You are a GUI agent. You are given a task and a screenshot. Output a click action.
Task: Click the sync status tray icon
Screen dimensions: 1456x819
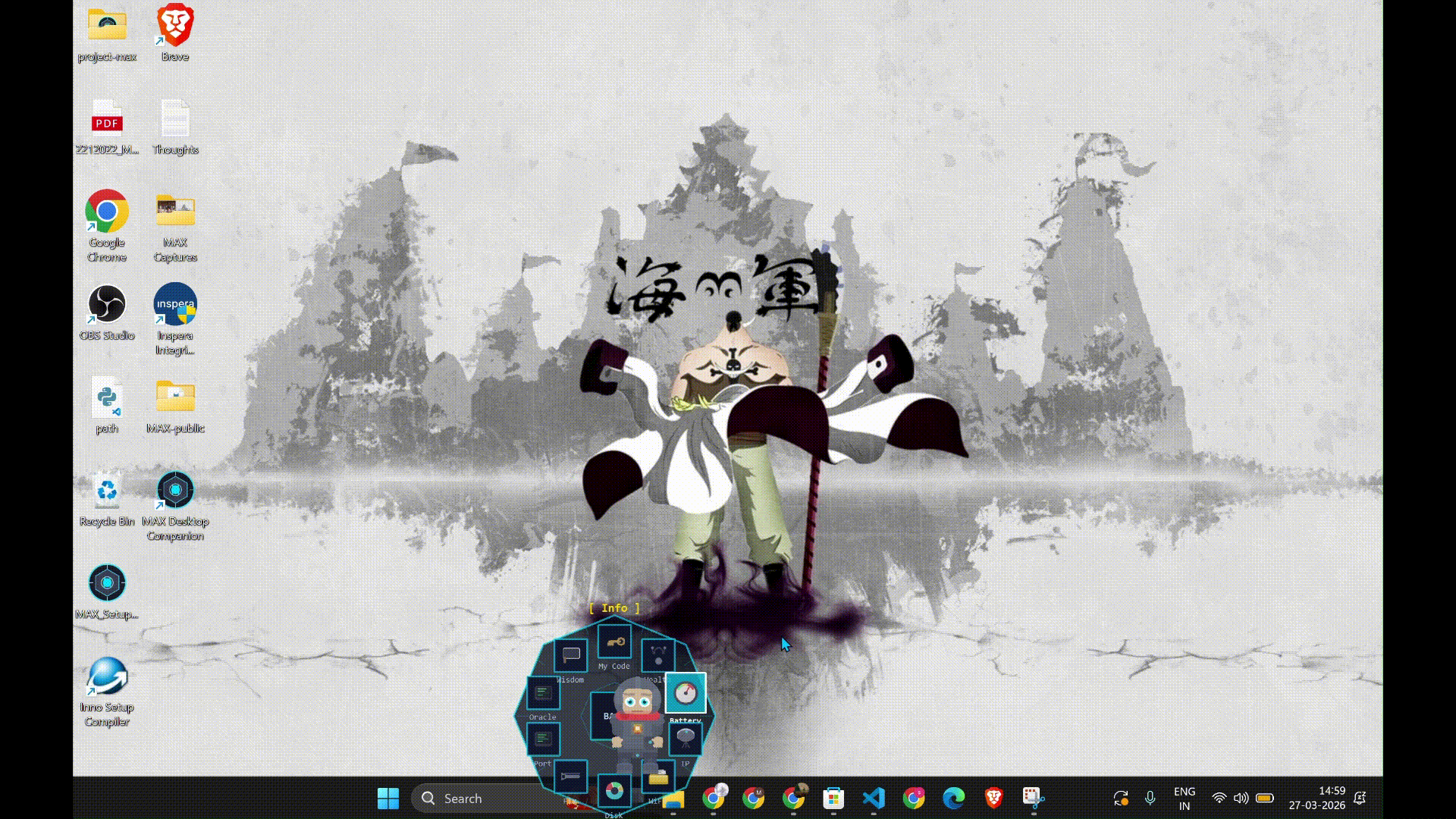1121,798
